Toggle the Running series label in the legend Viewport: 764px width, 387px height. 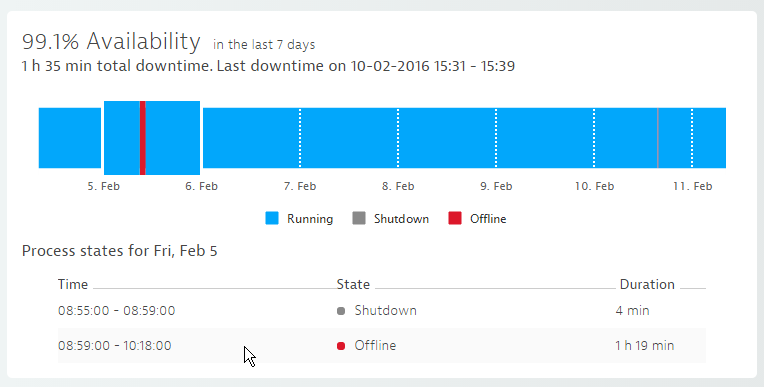point(310,219)
